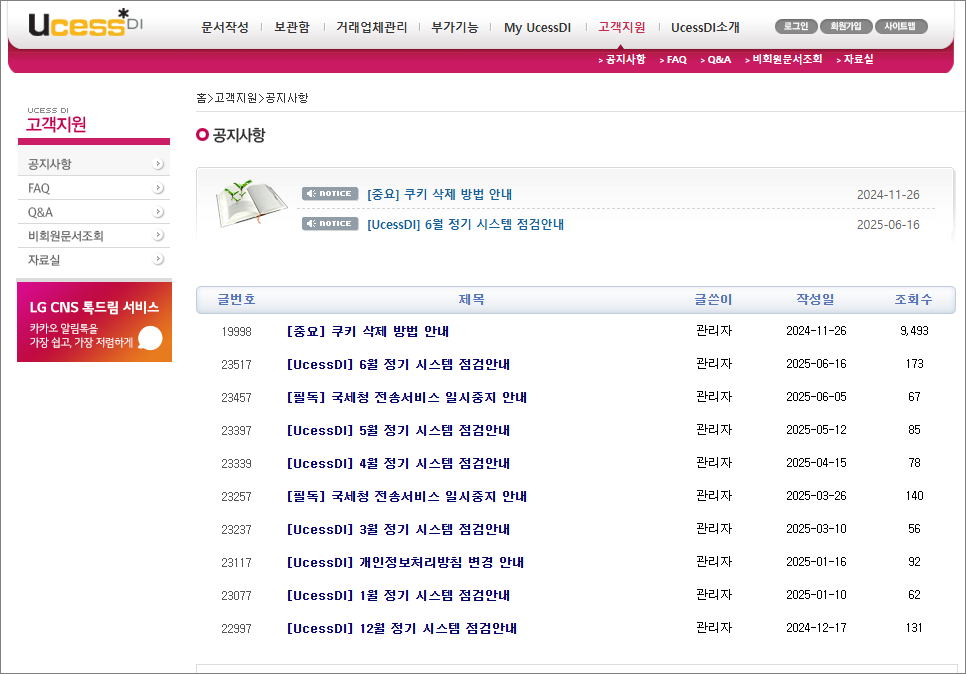The height and width of the screenshot is (674, 966).
Task: Open FAQ in the left sidebar
Action: point(94,188)
